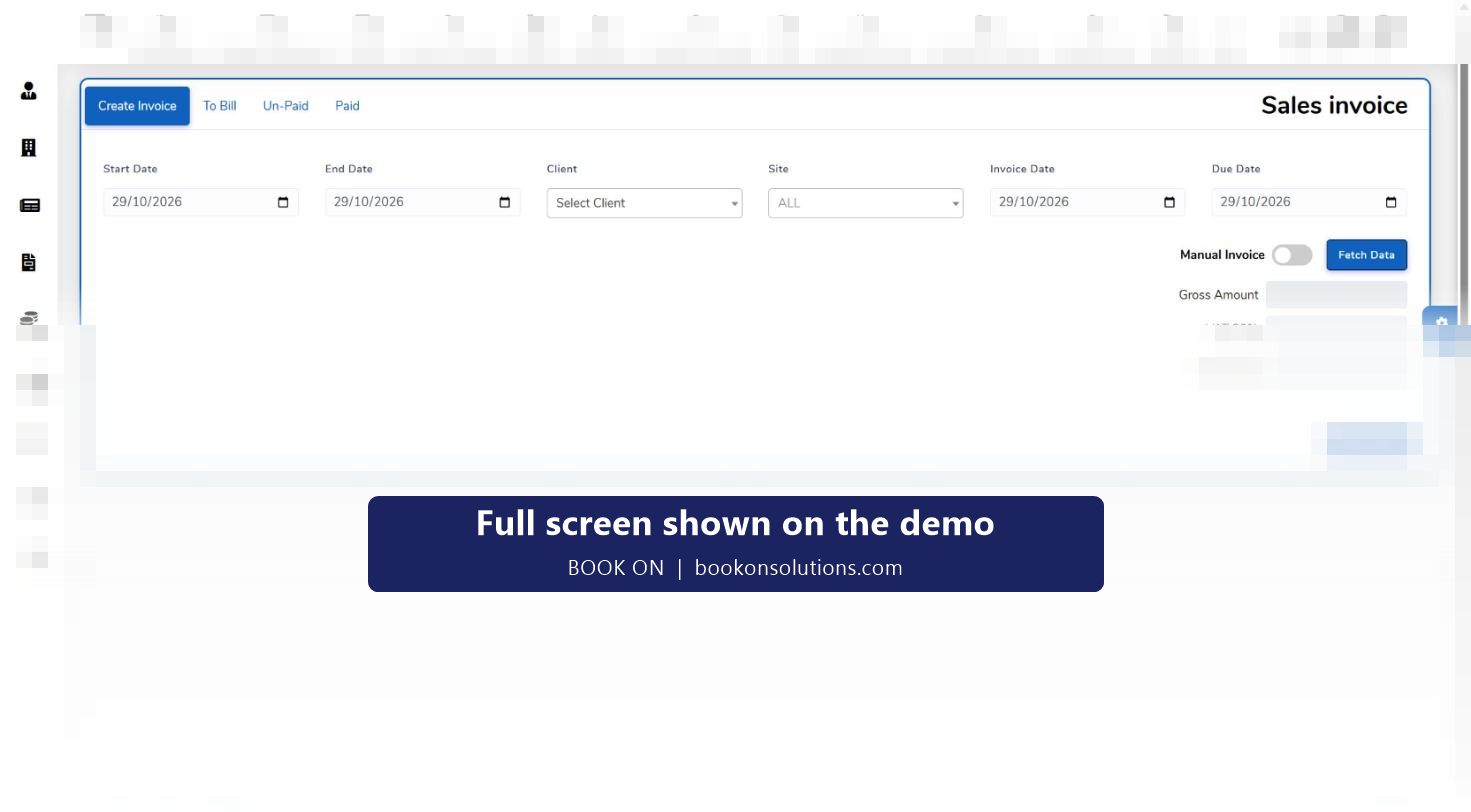Image resolution: width=1471 pixels, height=812 pixels.
Task: Click the Gross Amount field
Action: pyautogui.click(x=1336, y=295)
